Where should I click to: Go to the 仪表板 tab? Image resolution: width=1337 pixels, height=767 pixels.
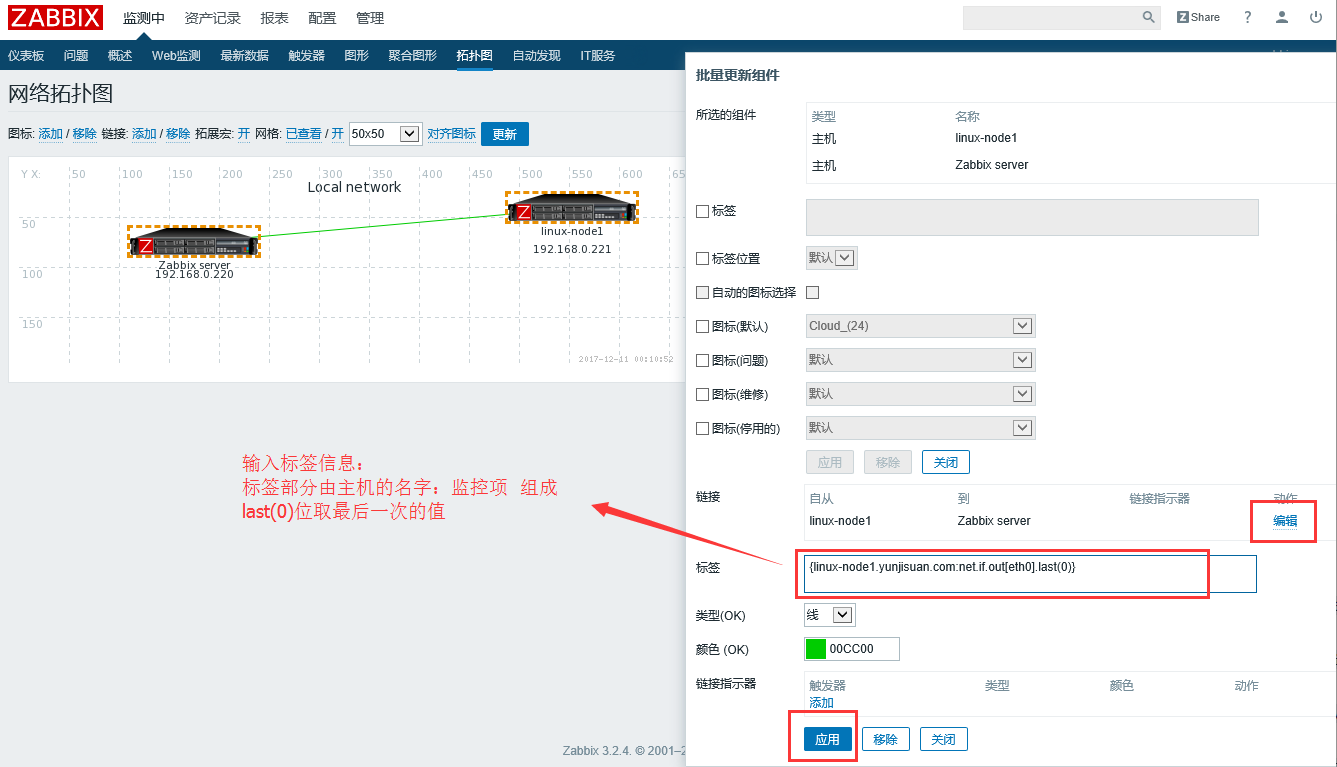pyautogui.click(x=28, y=56)
